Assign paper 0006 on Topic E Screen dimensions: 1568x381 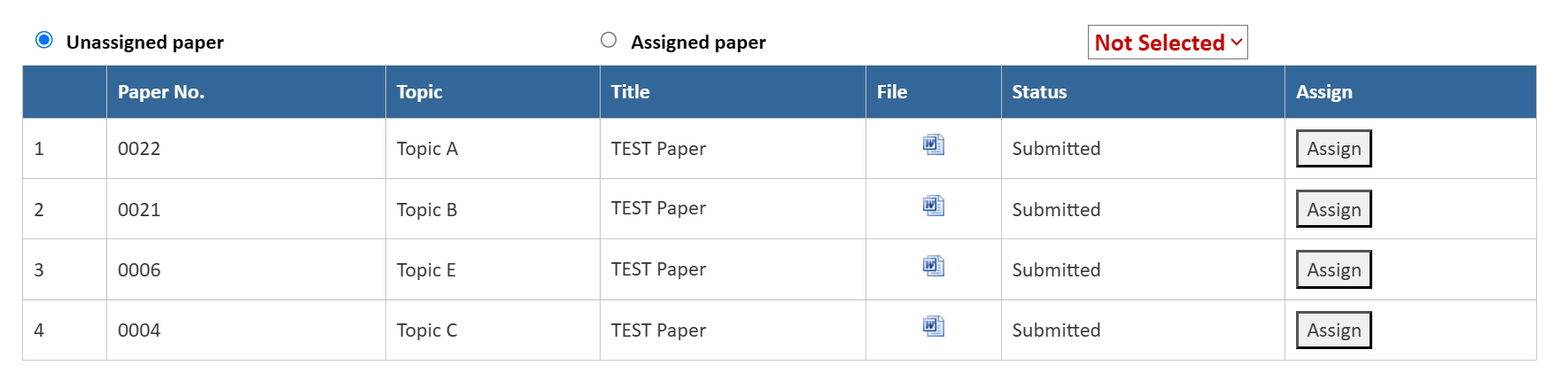pyautogui.click(x=1333, y=269)
